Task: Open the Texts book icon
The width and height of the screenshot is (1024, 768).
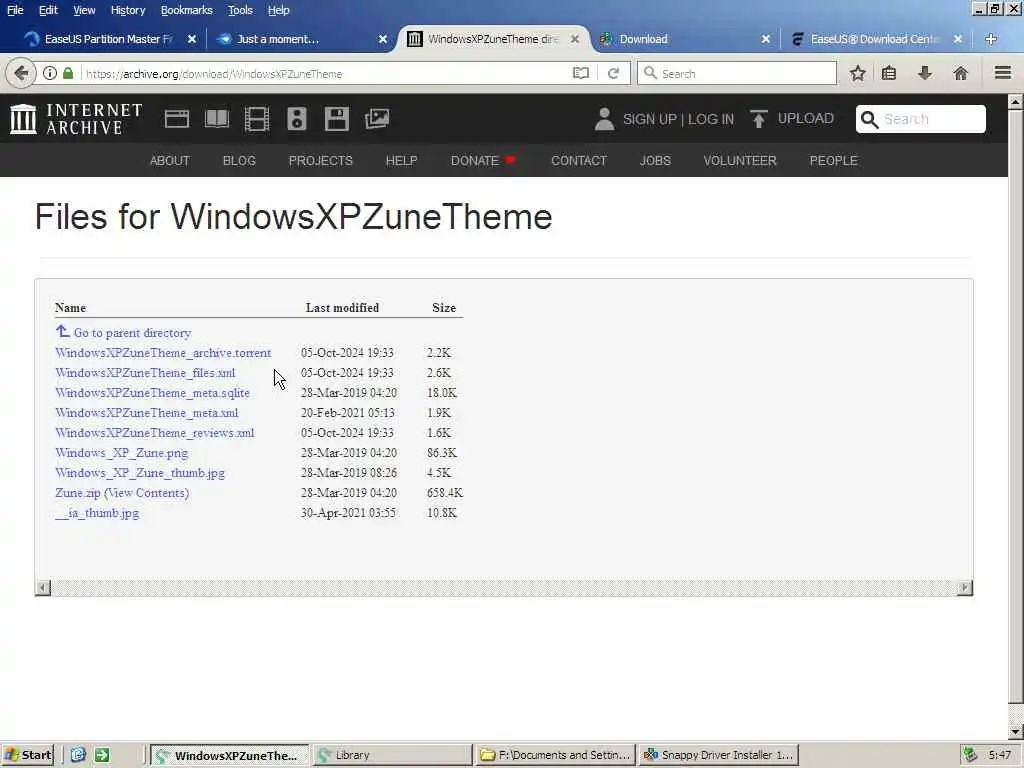Action: click(217, 119)
